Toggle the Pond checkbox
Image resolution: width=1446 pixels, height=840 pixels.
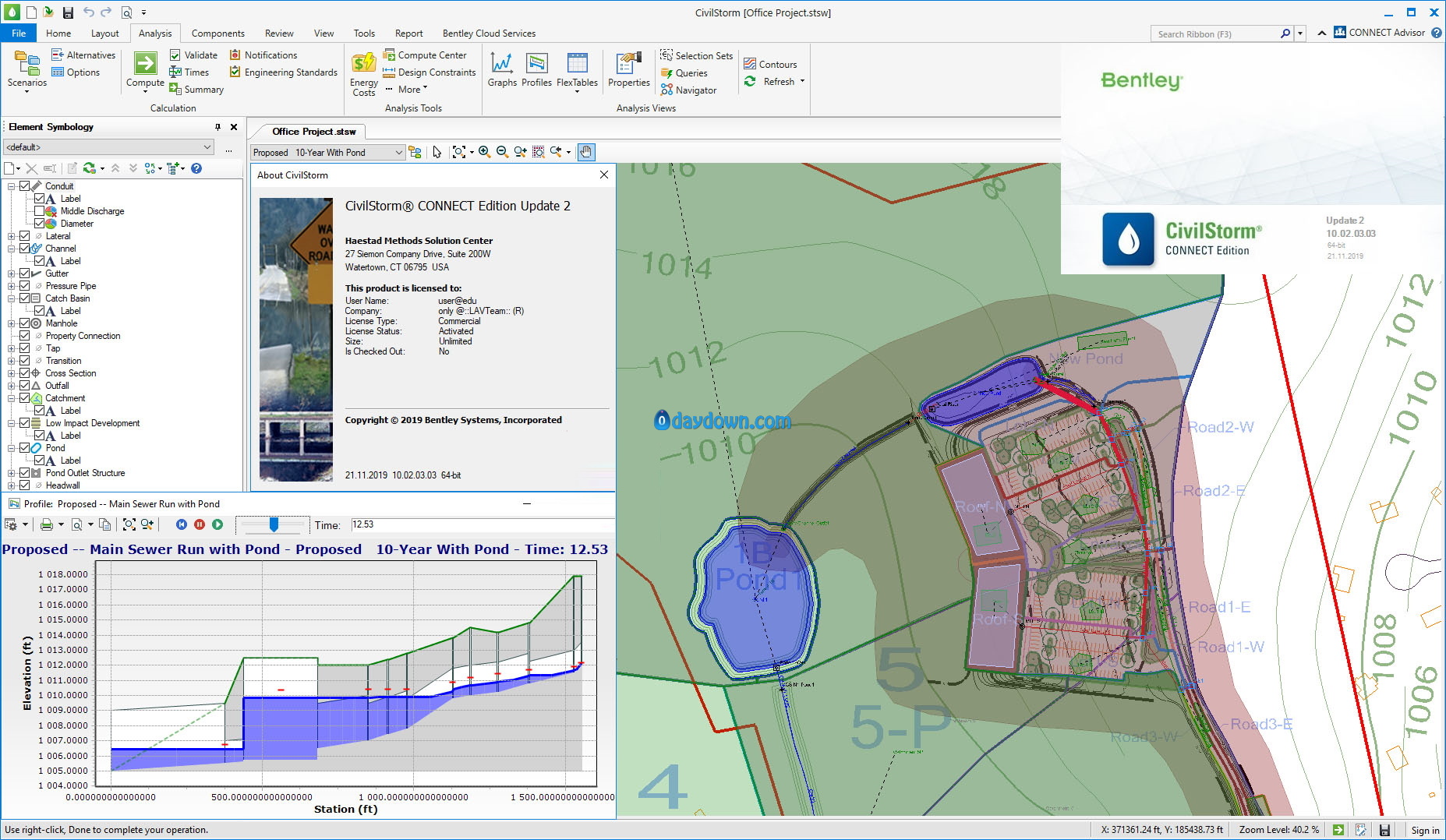[25, 448]
